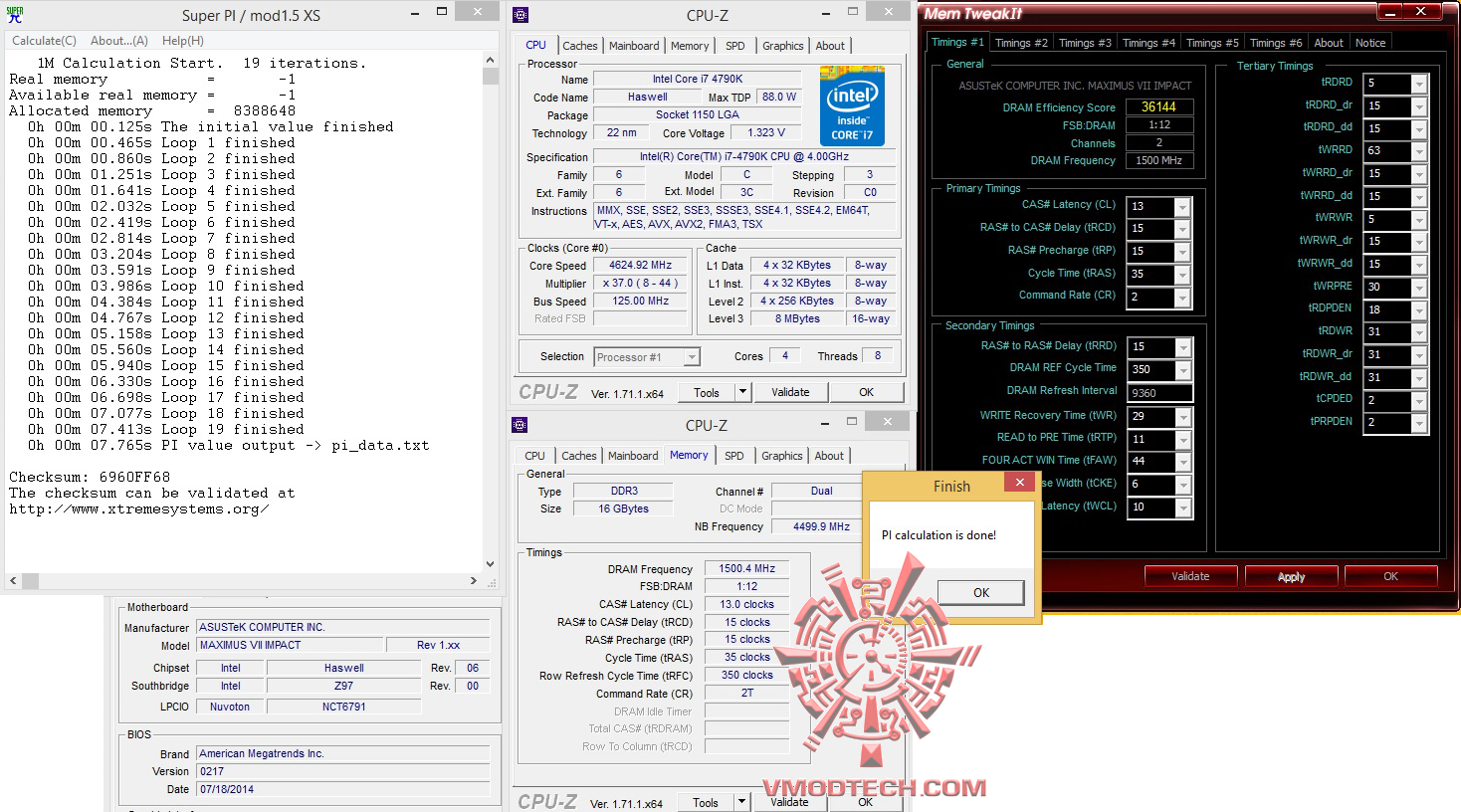The image size is (1461, 812).
Task: Expand READ to PRE Time (tRTP) dropdown
Action: 1182,440
